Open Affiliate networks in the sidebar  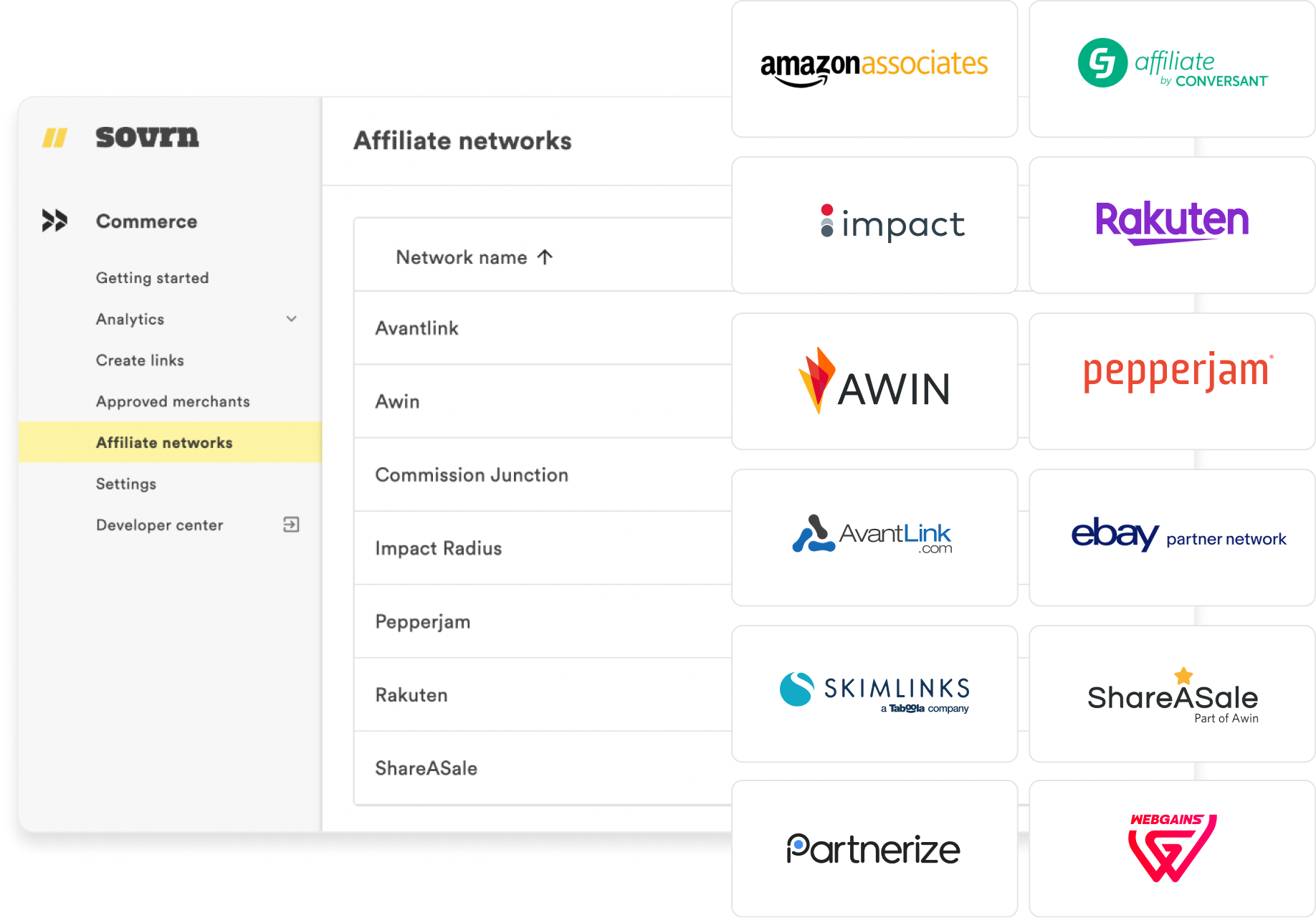[163, 442]
